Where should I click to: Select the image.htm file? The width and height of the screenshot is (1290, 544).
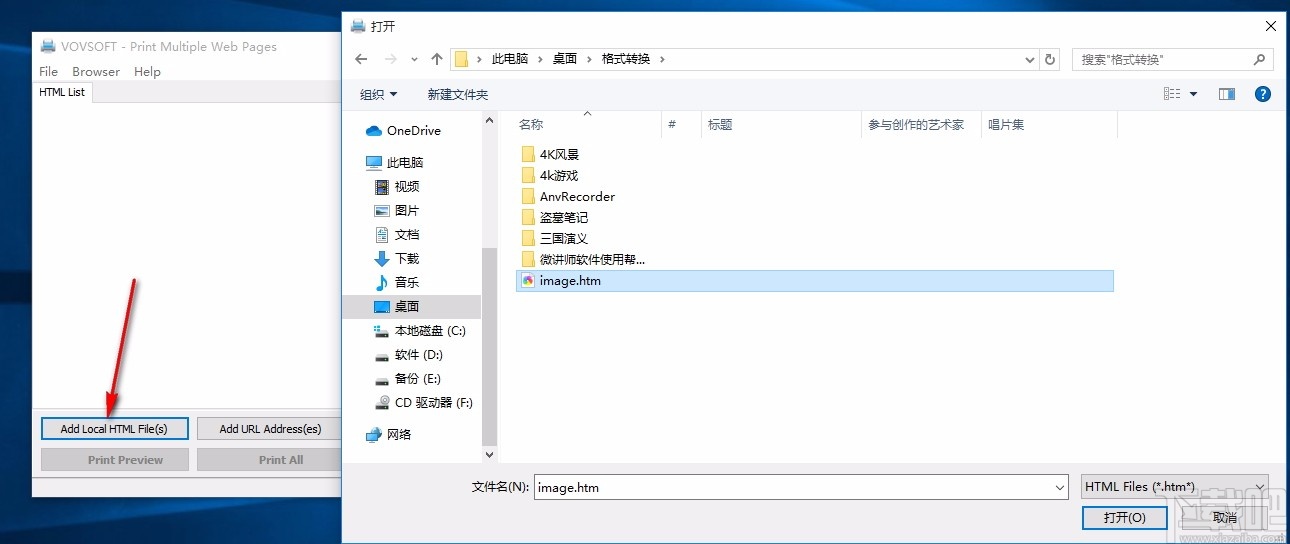click(x=815, y=281)
